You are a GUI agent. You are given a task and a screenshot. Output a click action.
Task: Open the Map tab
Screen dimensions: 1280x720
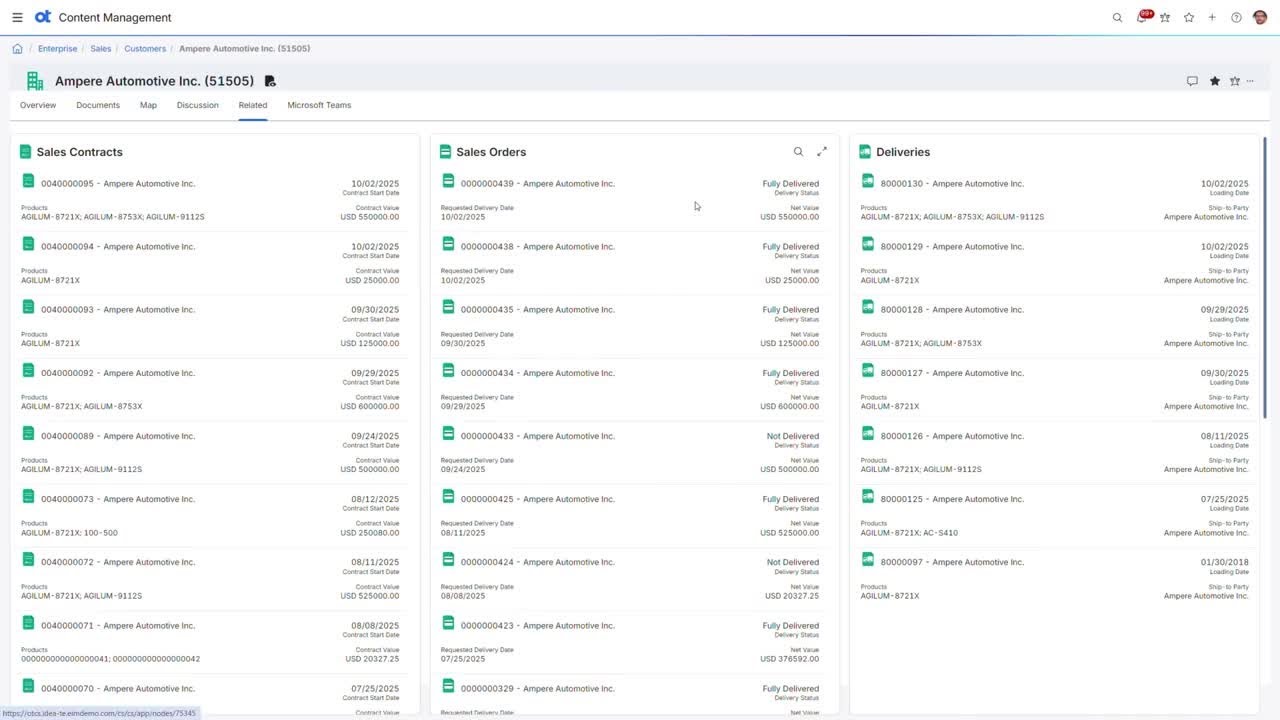point(148,105)
